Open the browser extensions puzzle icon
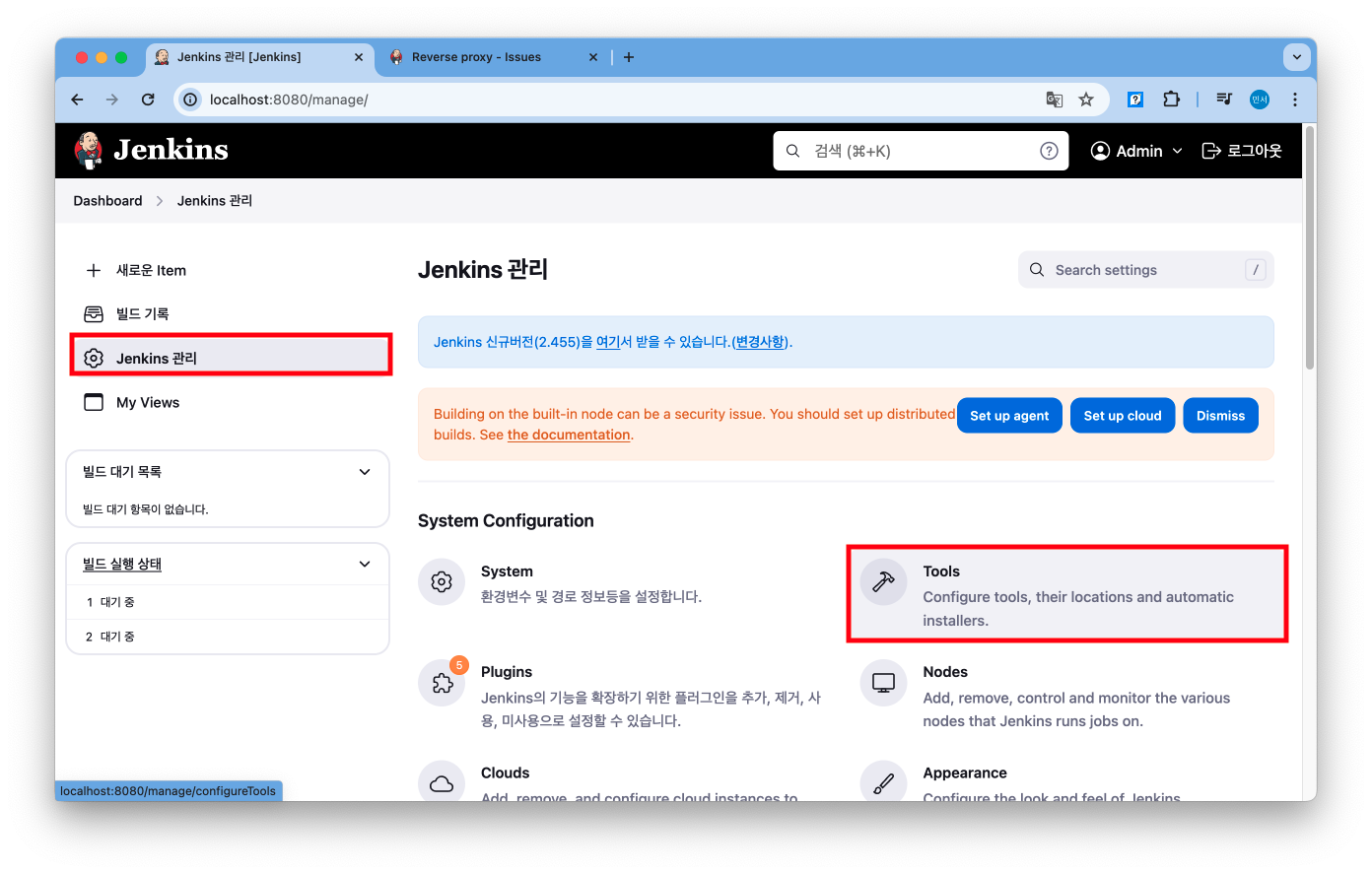 (x=1171, y=100)
